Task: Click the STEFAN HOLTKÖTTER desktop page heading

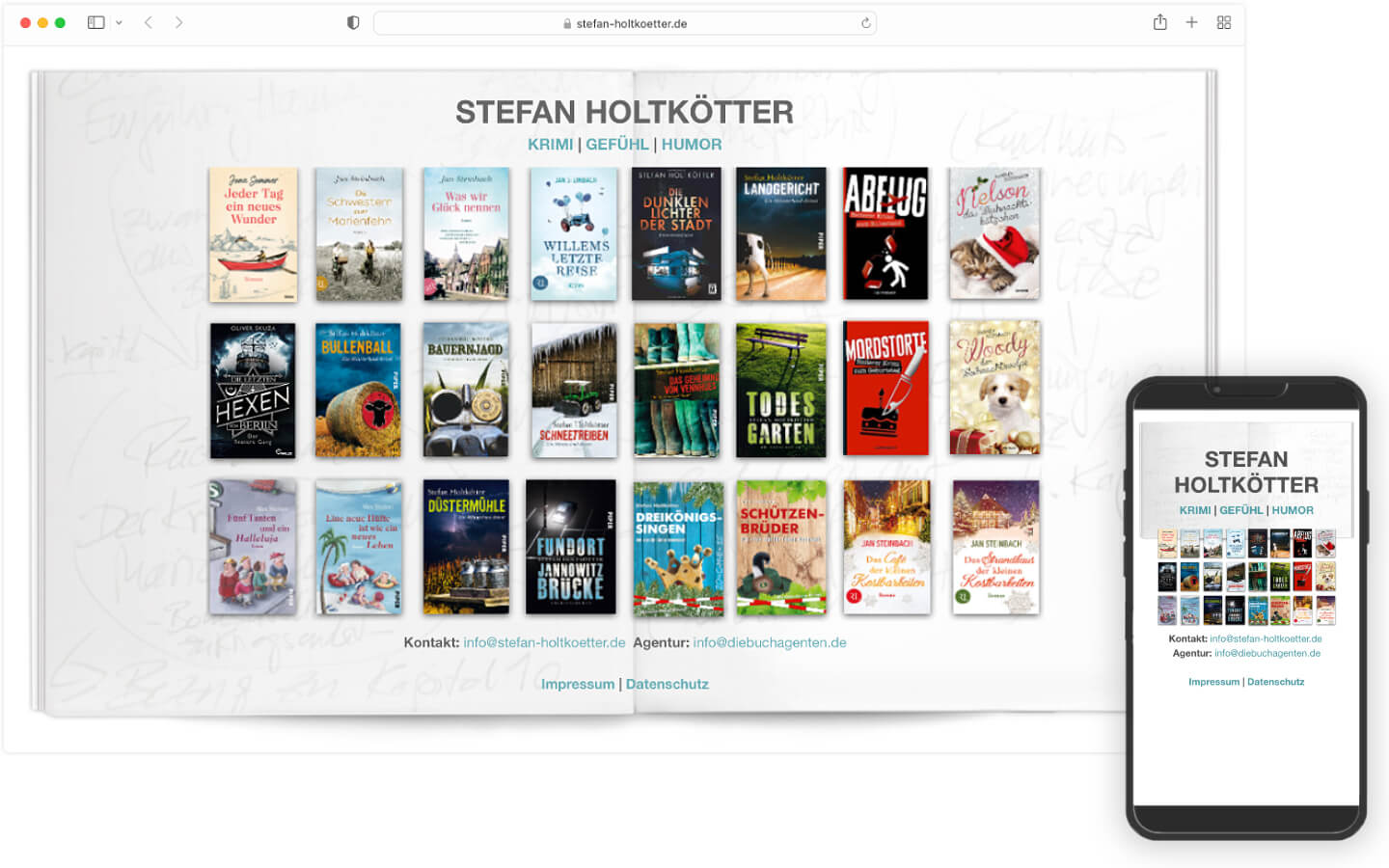Action: 625,112
